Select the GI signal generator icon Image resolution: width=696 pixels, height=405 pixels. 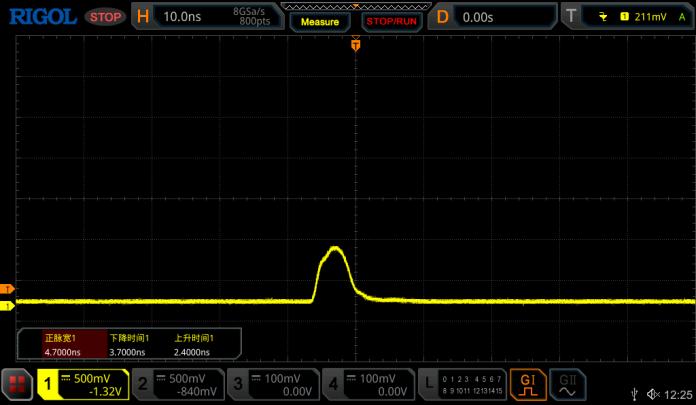[527, 384]
